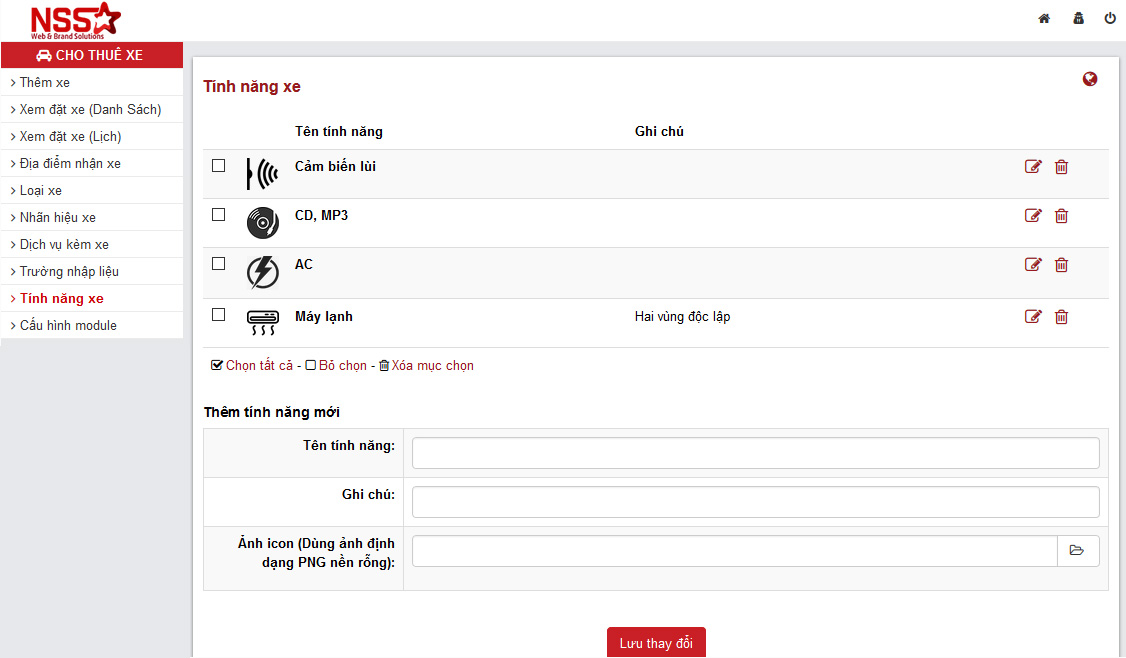The height and width of the screenshot is (658, 1126).
Task: Browse for icon image file
Action: pos(1077,551)
